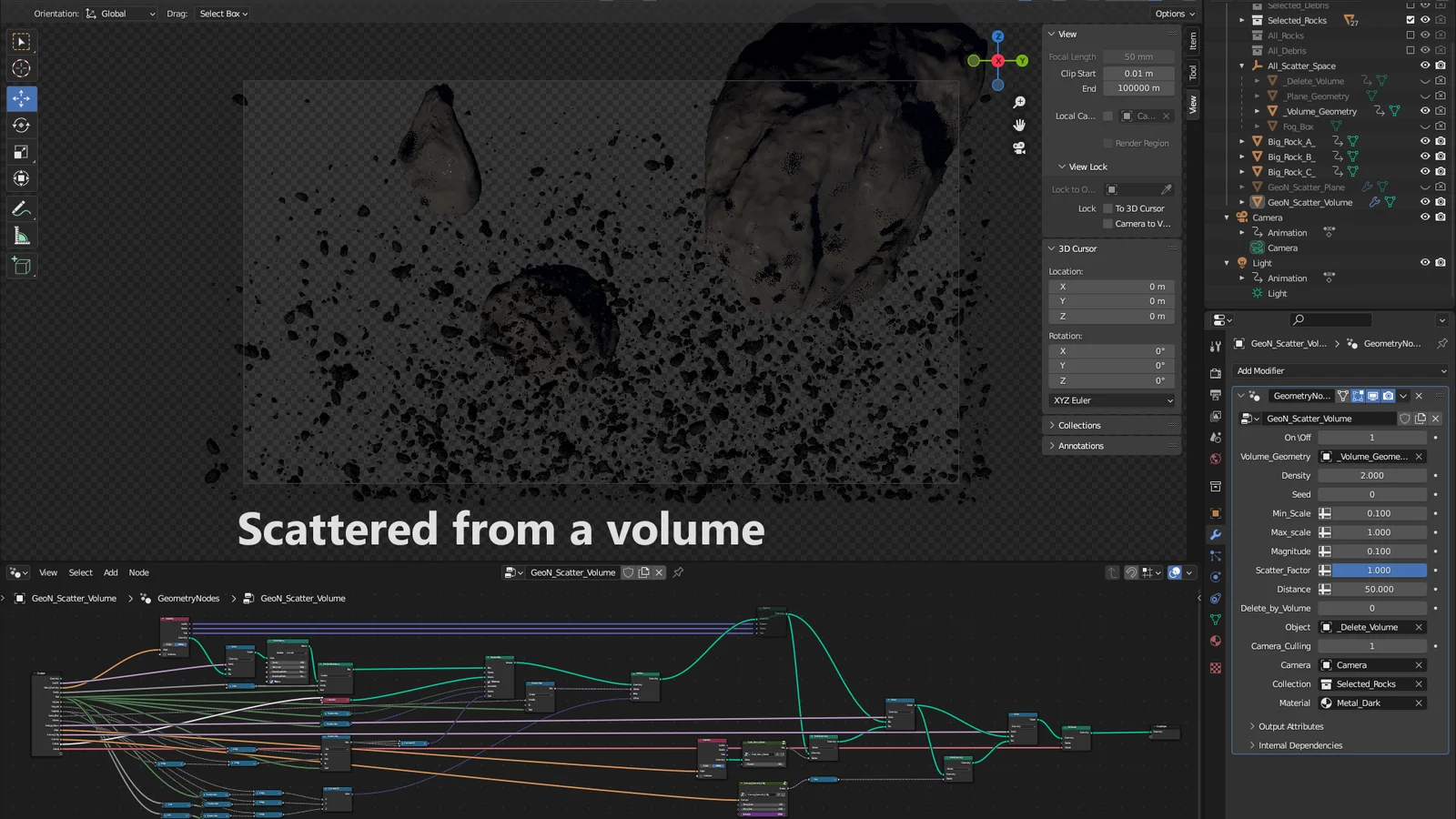1456x819 pixels.
Task: Select the Add Cube tool
Action: click(22, 266)
